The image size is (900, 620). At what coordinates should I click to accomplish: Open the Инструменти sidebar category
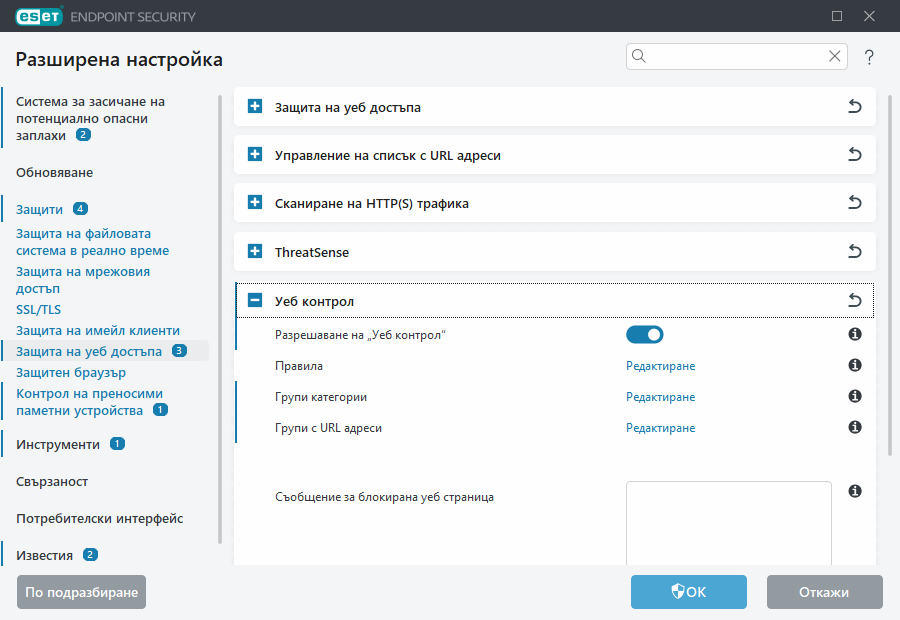click(x=58, y=444)
